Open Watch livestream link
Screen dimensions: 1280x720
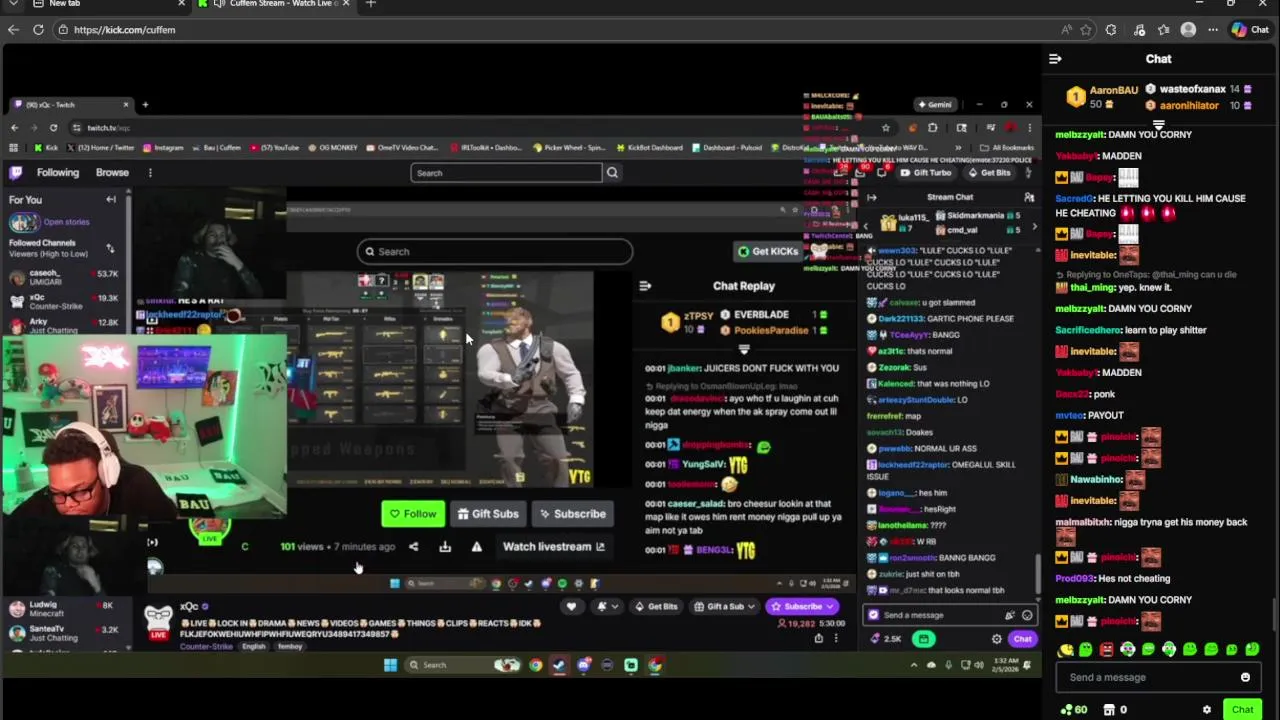pos(554,547)
